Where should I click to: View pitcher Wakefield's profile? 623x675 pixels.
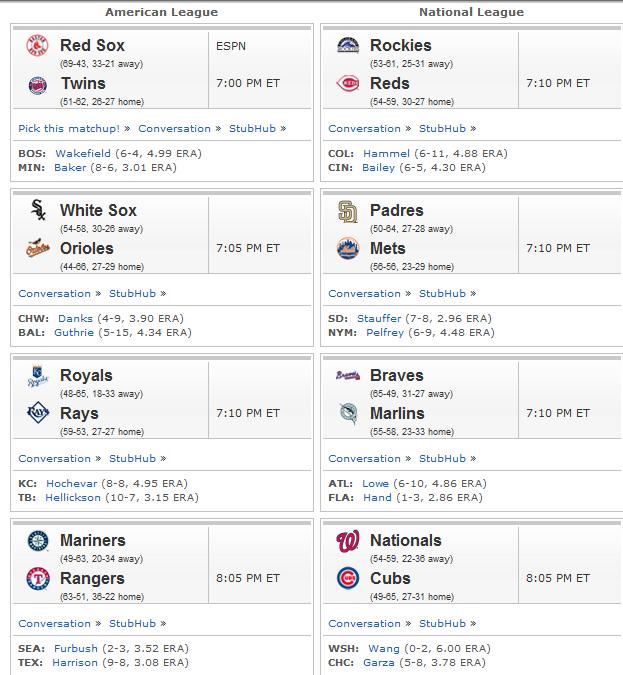(x=83, y=153)
